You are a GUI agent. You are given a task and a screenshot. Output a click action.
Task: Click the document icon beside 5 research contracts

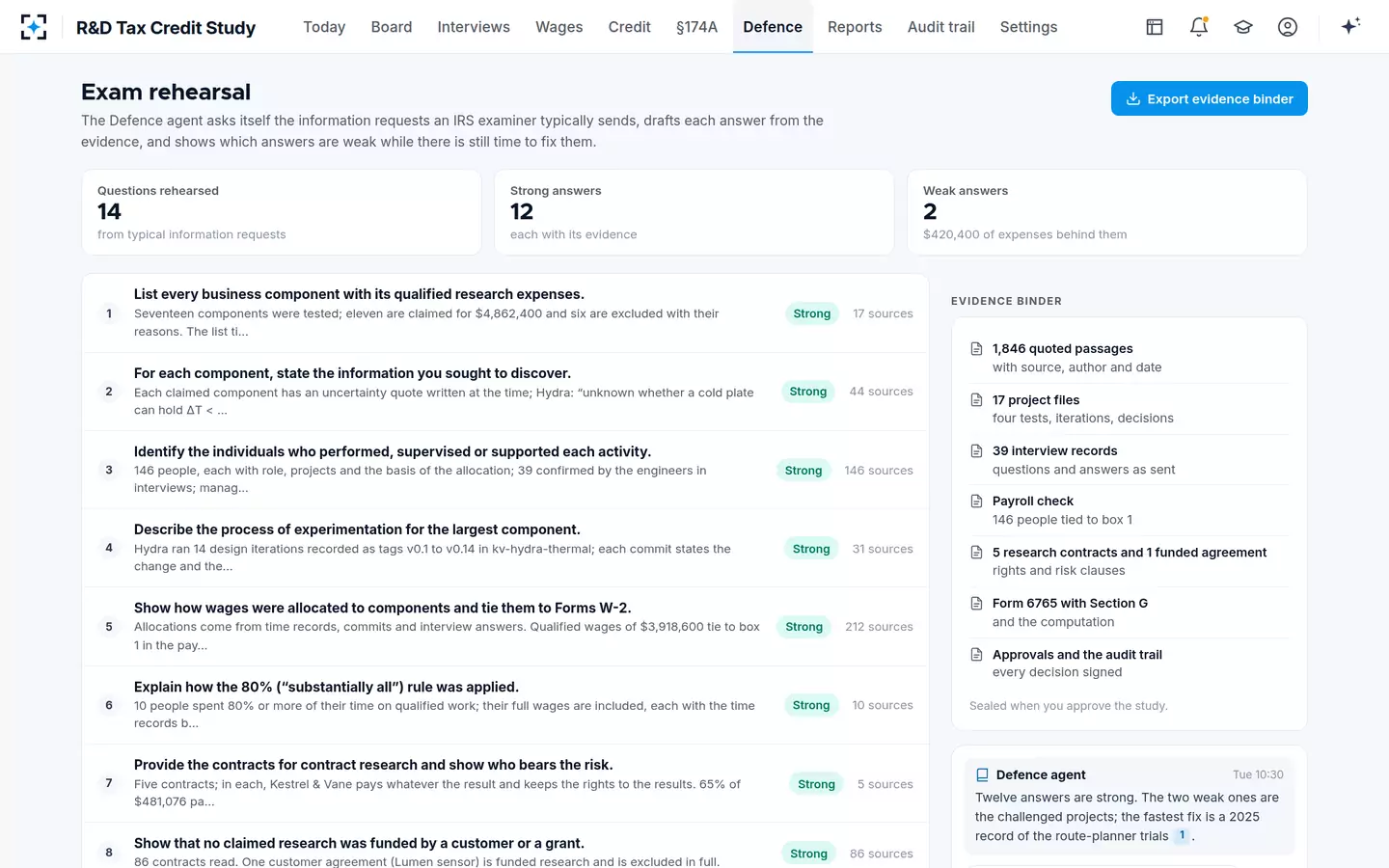click(x=976, y=553)
